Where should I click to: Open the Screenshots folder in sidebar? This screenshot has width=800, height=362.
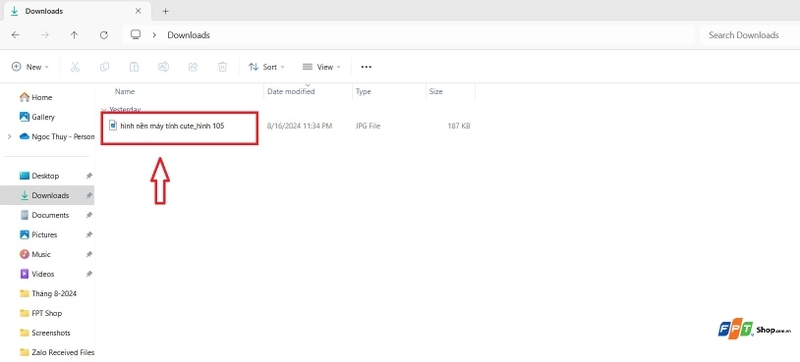[x=51, y=333]
